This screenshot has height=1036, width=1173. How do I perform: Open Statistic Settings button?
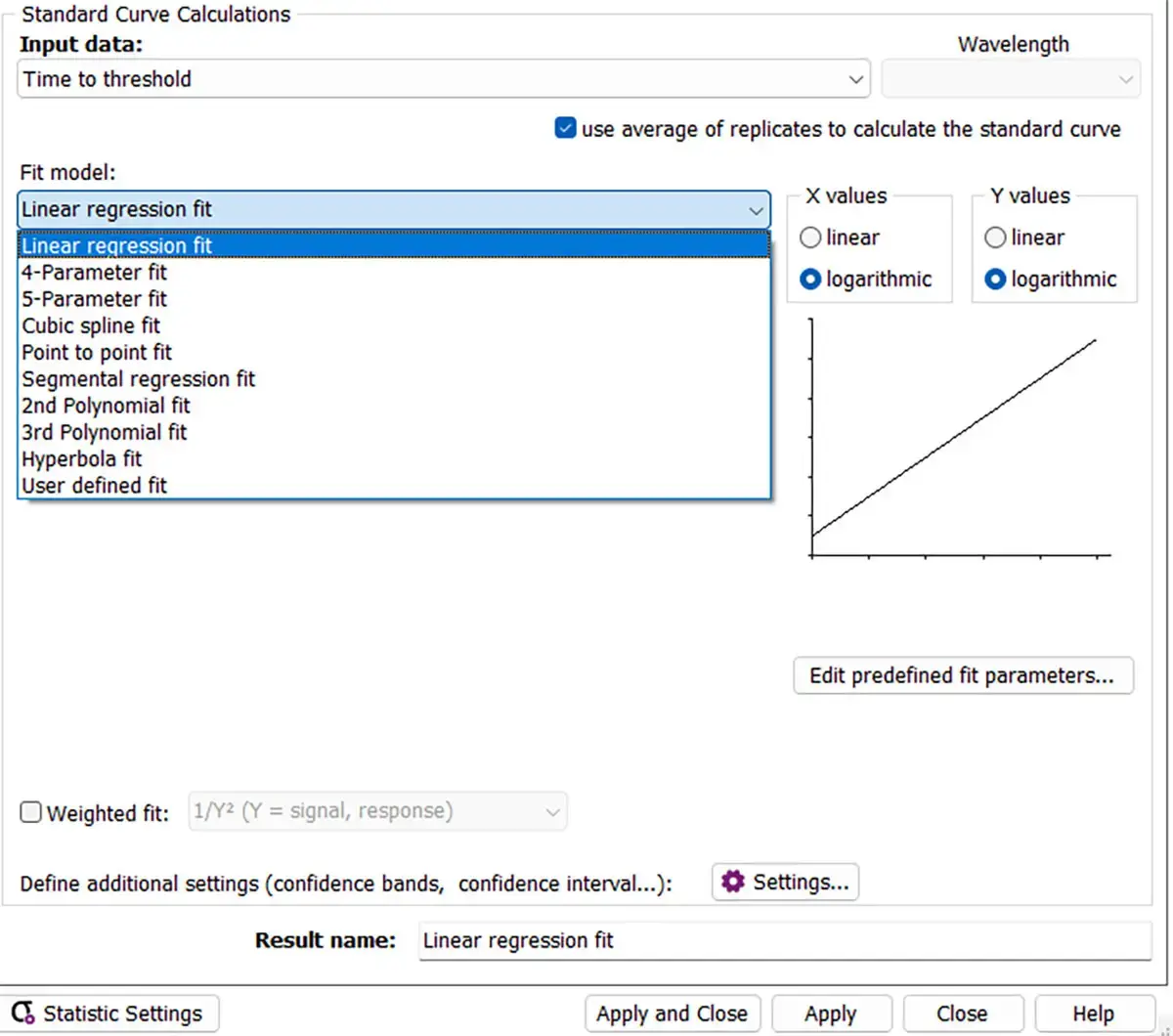pos(109,1014)
